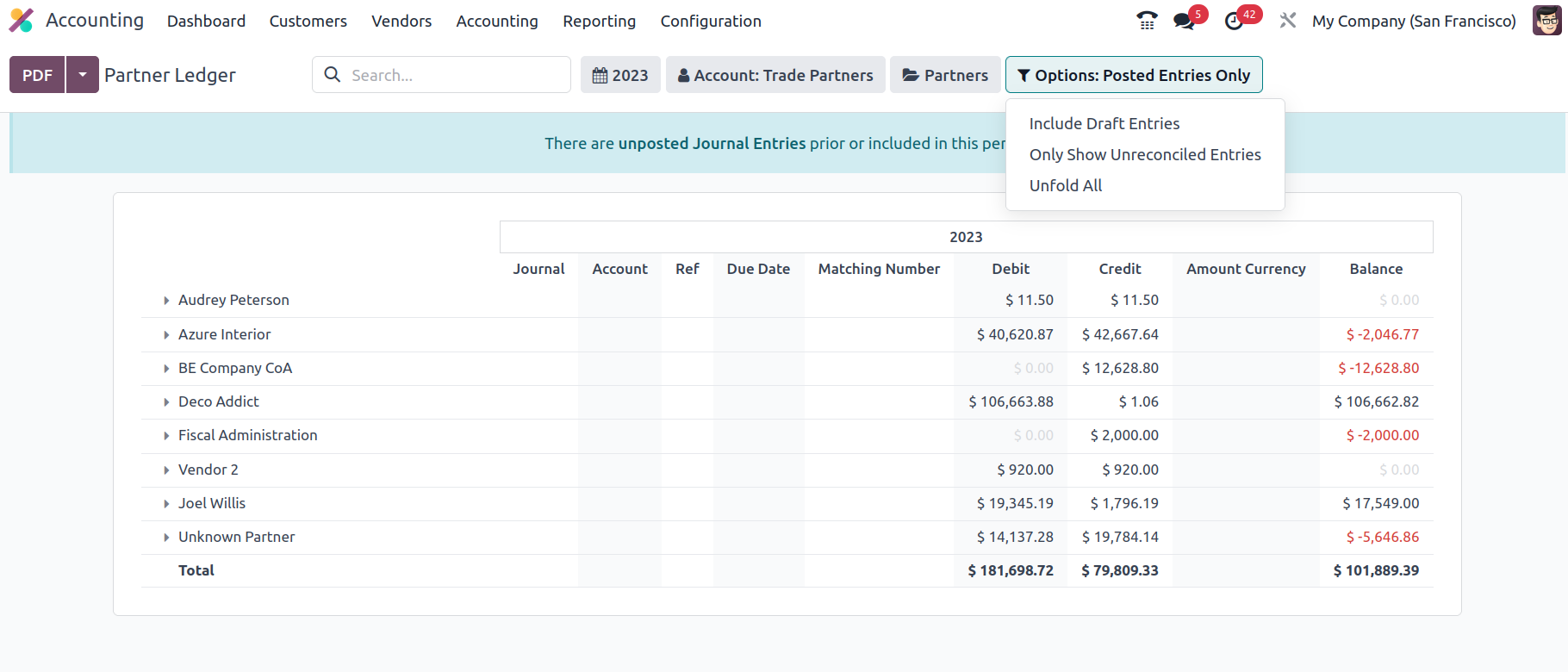Open the user avatar menu
This screenshot has height=672, width=1568.
coord(1547,21)
